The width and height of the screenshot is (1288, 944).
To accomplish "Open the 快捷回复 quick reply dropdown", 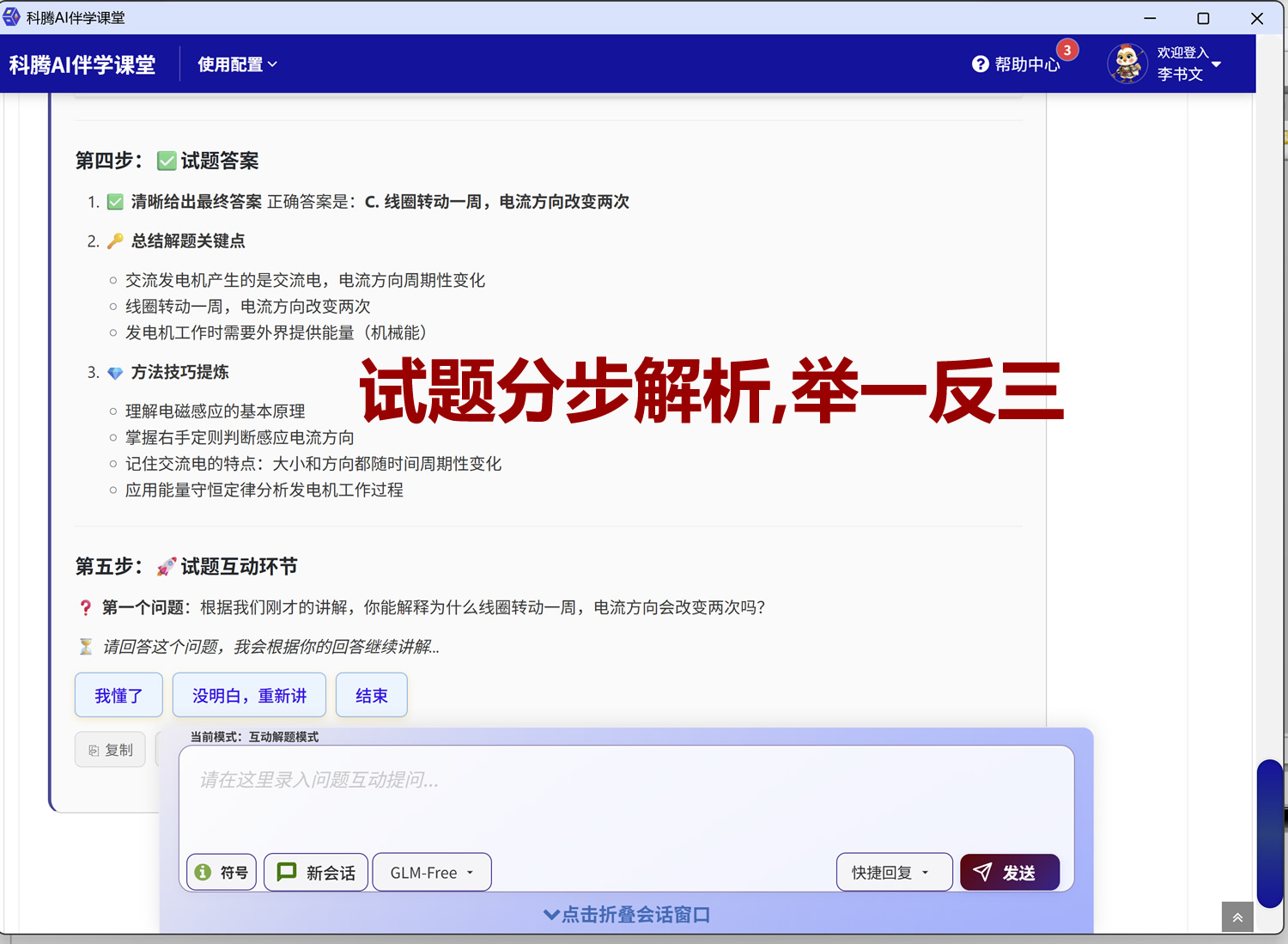I will [x=894, y=872].
